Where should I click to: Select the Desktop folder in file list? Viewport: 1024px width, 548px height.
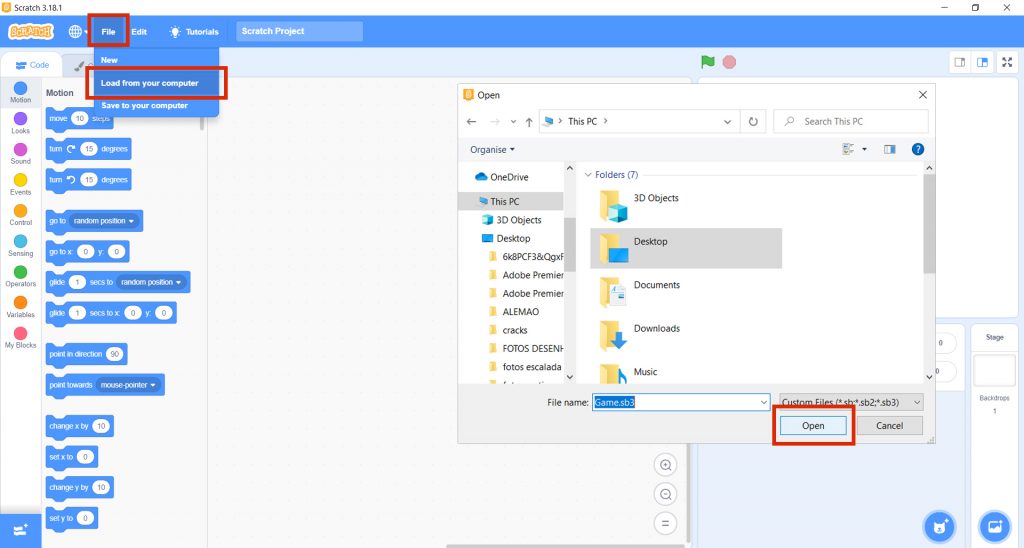pos(686,248)
